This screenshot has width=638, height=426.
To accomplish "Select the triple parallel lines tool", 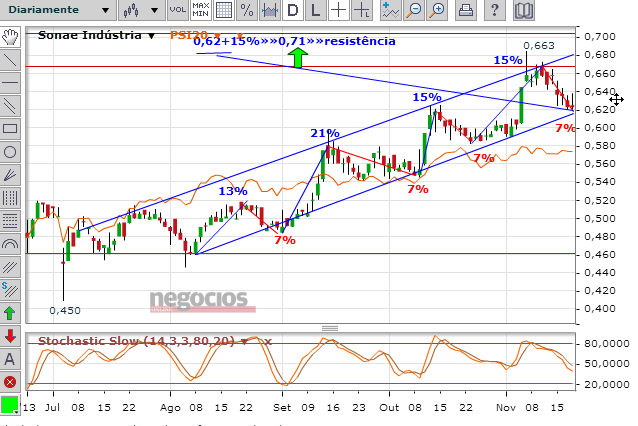I will (10, 267).
